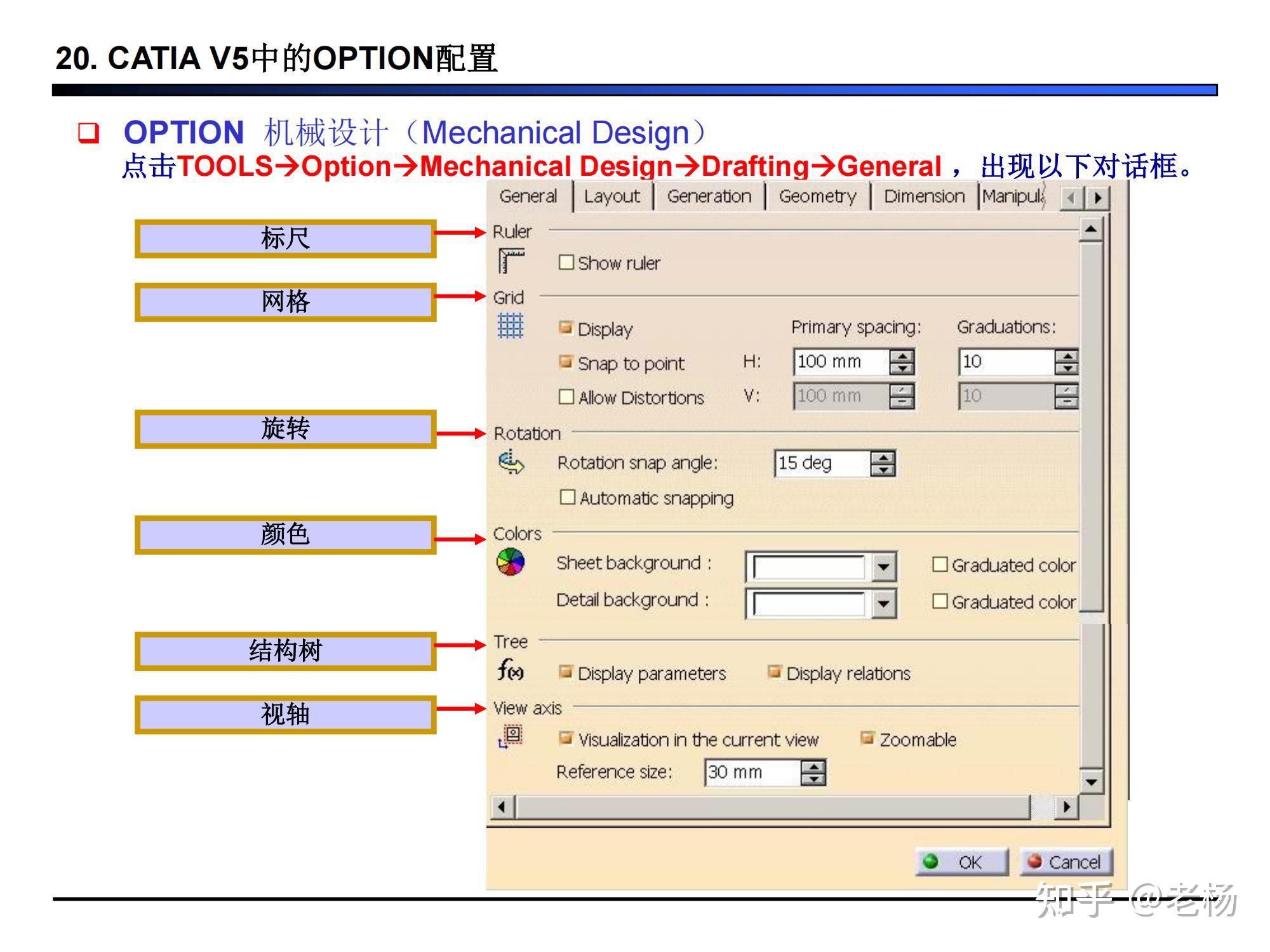Select the General tab
This screenshot has height=952, width=1270.
(528, 196)
